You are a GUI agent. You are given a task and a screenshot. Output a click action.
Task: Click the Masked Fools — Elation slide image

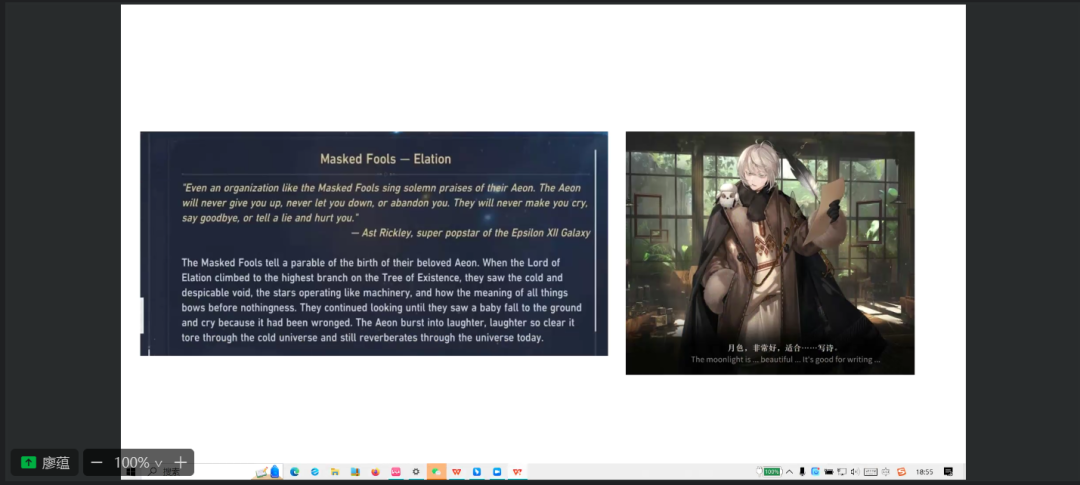click(x=374, y=243)
